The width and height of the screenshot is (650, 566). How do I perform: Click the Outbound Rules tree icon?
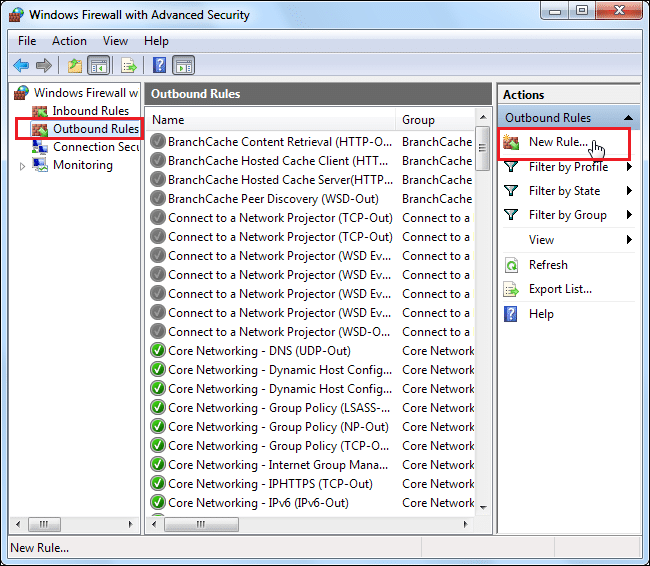[x=40, y=129]
